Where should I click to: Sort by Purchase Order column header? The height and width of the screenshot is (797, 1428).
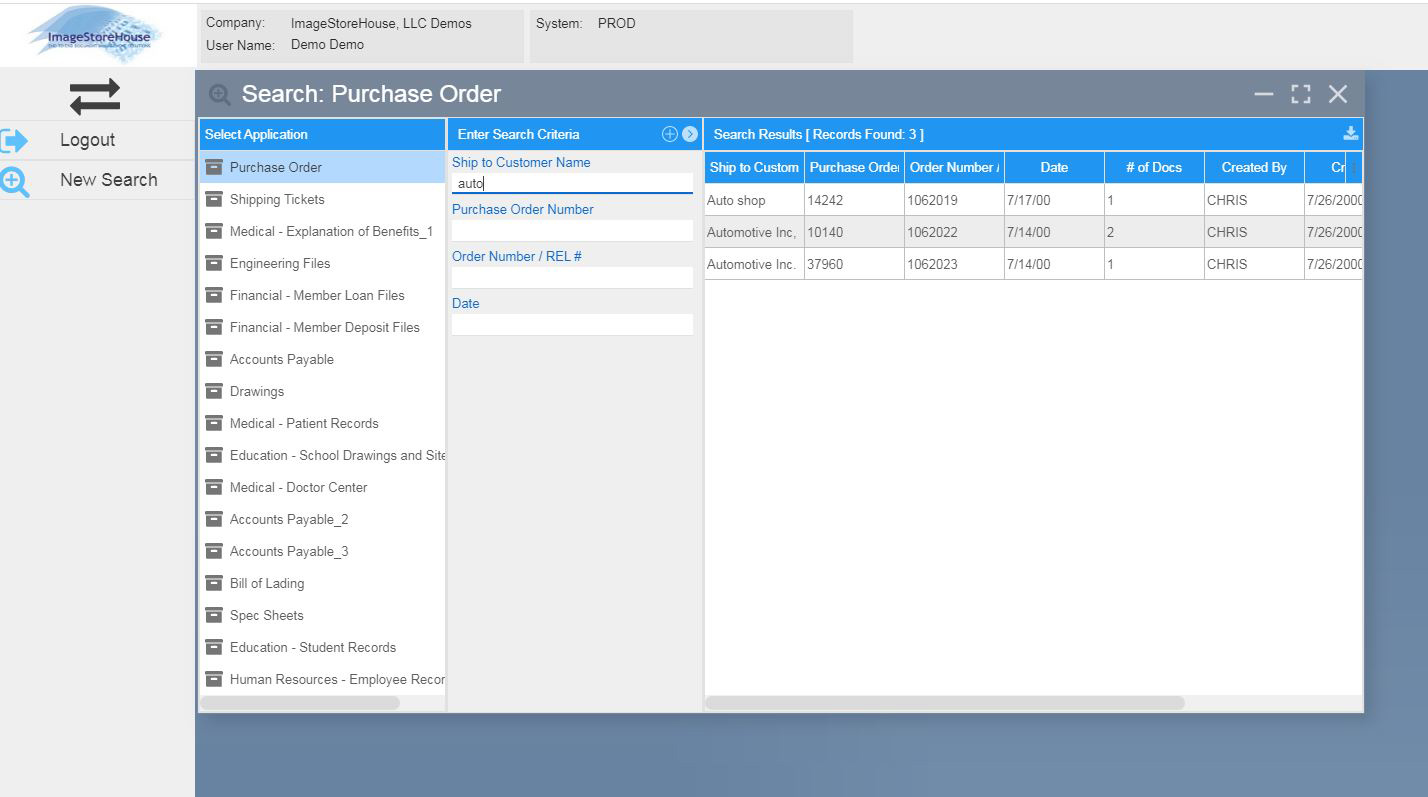click(854, 167)
